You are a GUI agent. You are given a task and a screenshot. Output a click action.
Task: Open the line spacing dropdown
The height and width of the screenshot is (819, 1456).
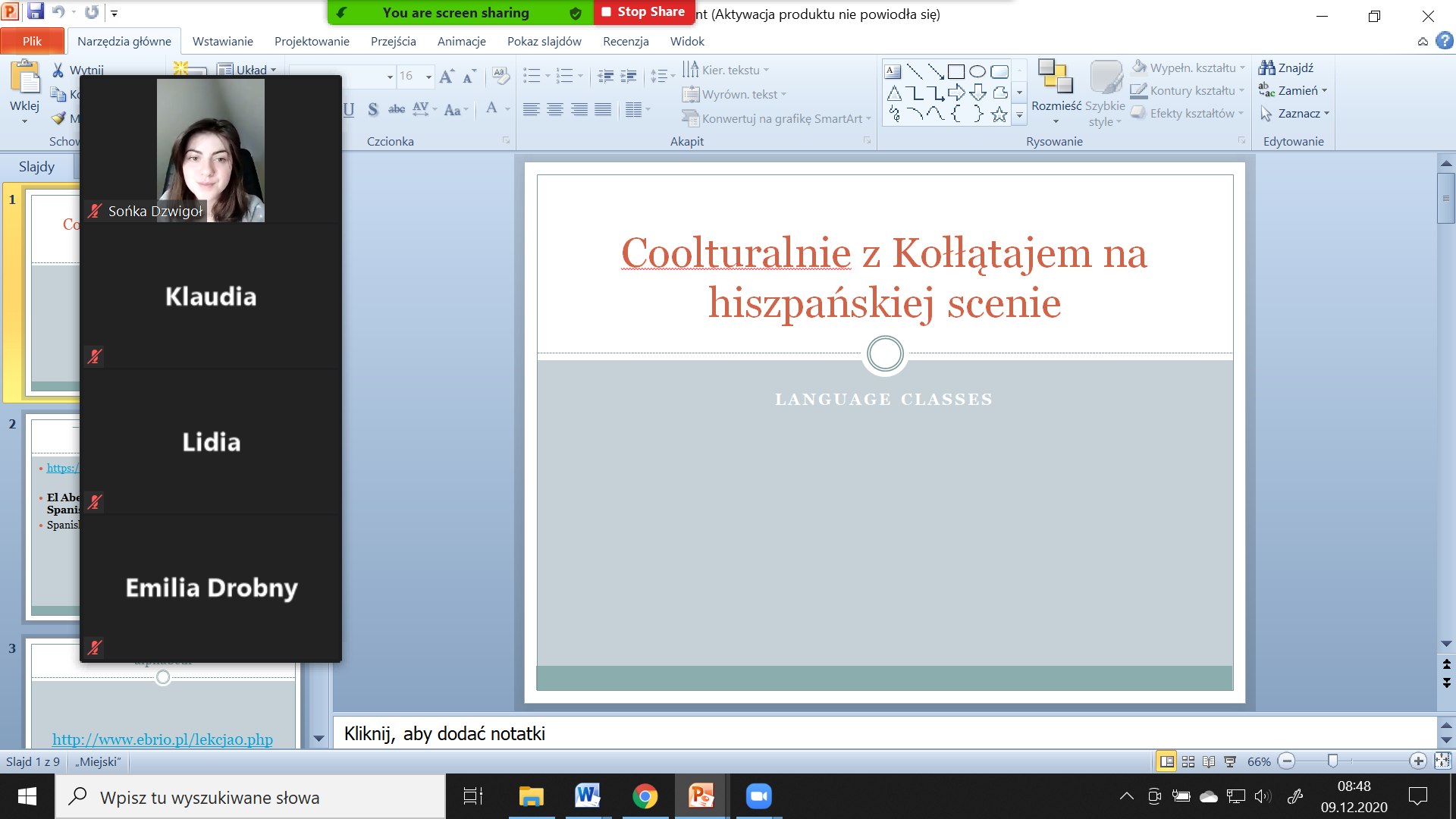pos(662,76)
